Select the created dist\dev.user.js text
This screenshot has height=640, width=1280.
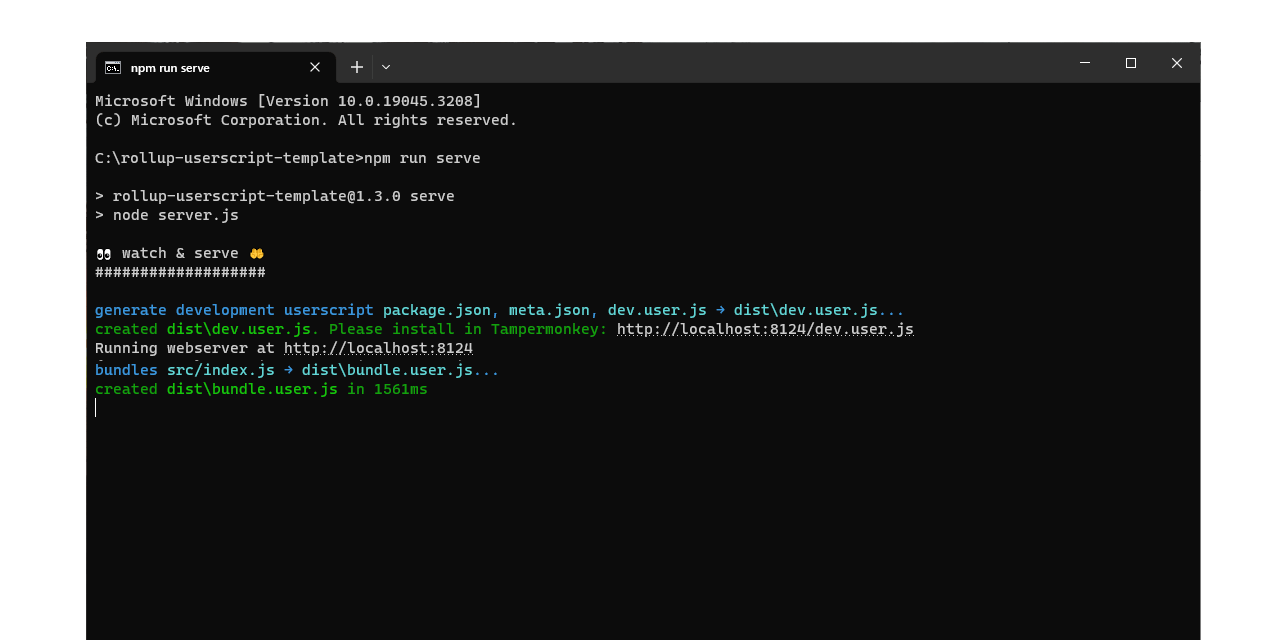(x=200, y=328)
